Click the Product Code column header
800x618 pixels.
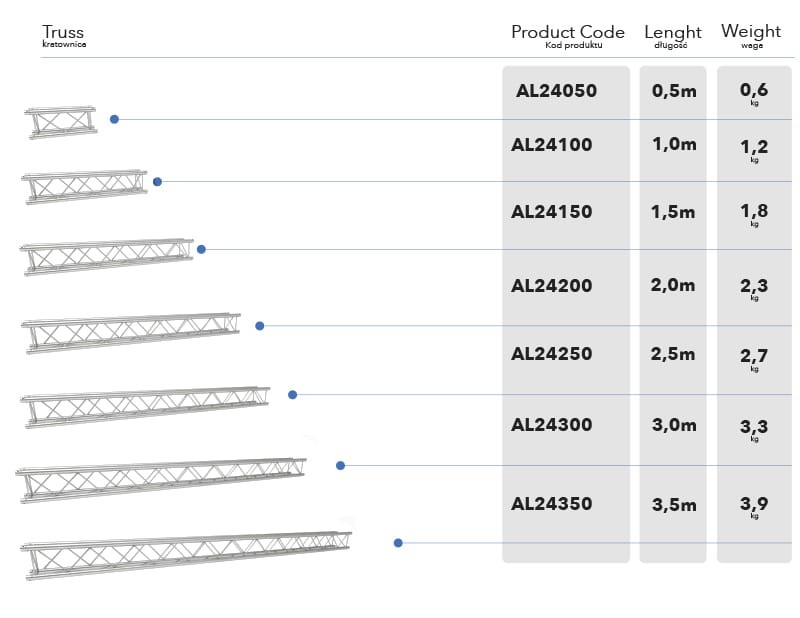567,33
